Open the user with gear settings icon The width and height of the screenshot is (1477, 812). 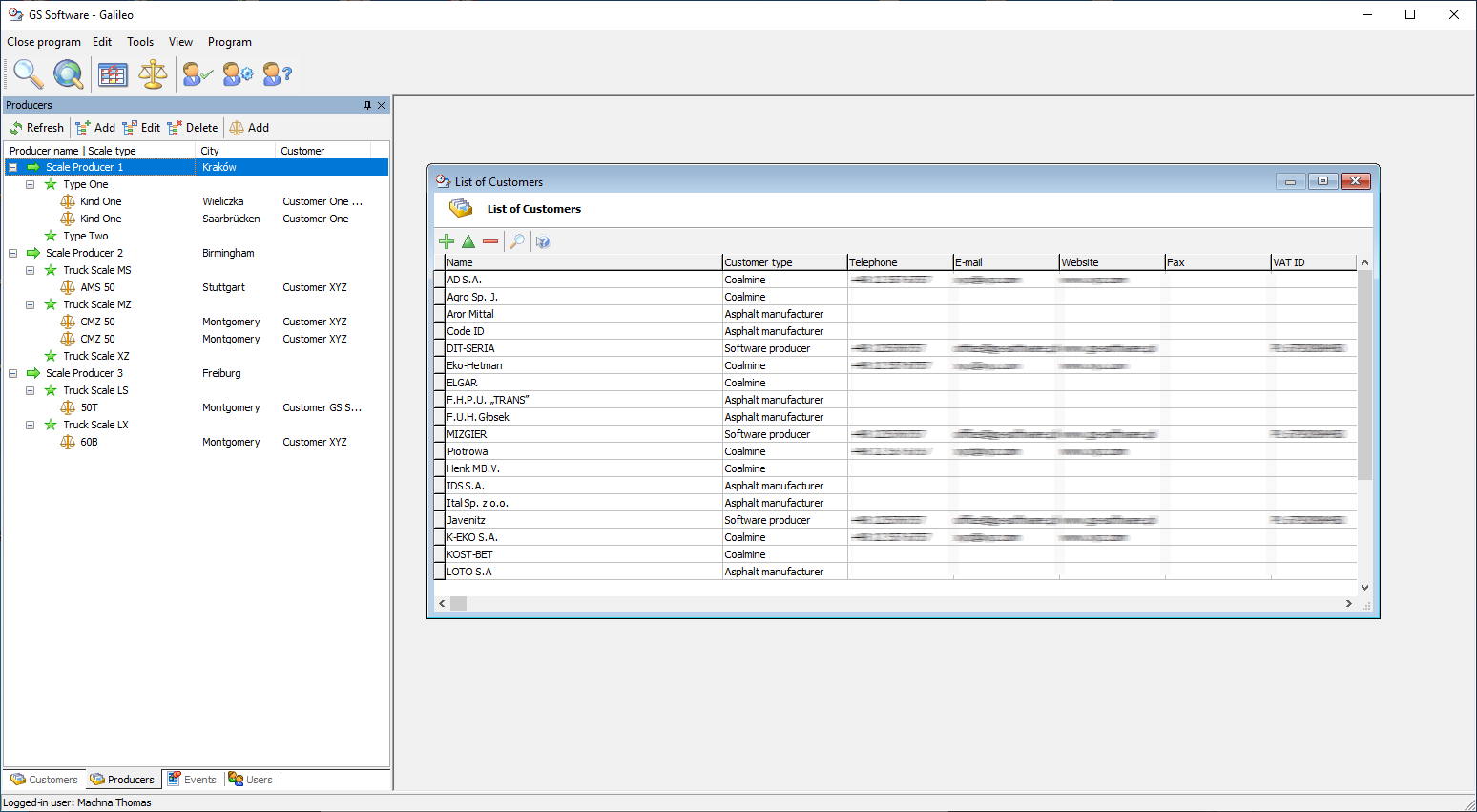click(238, 73)
